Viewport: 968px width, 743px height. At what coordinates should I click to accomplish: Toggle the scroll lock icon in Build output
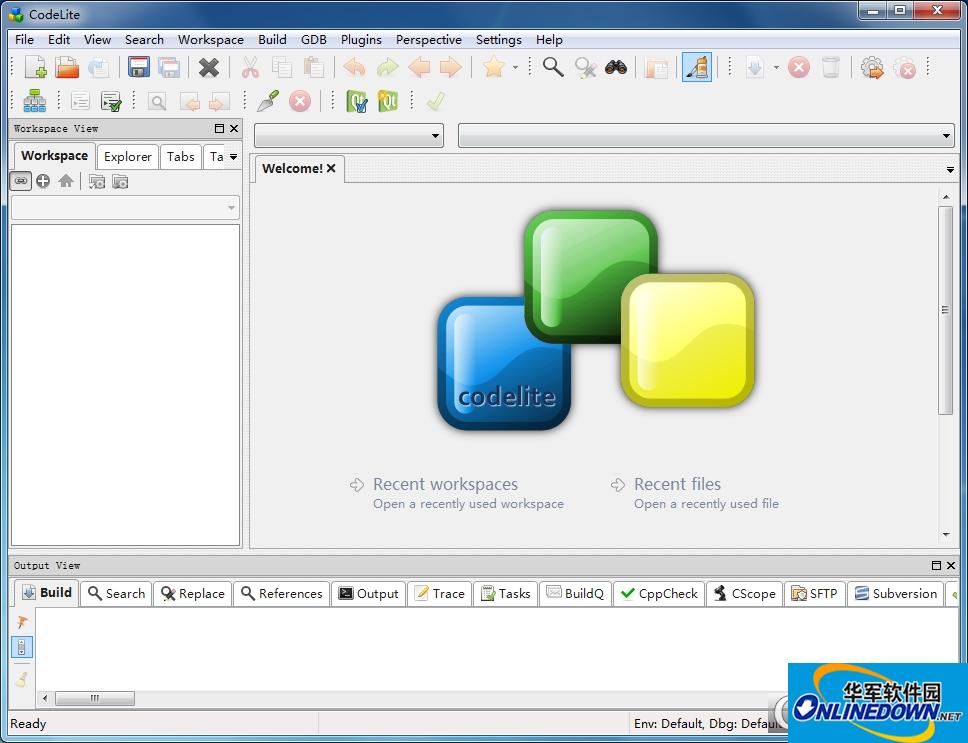point(22,647)
